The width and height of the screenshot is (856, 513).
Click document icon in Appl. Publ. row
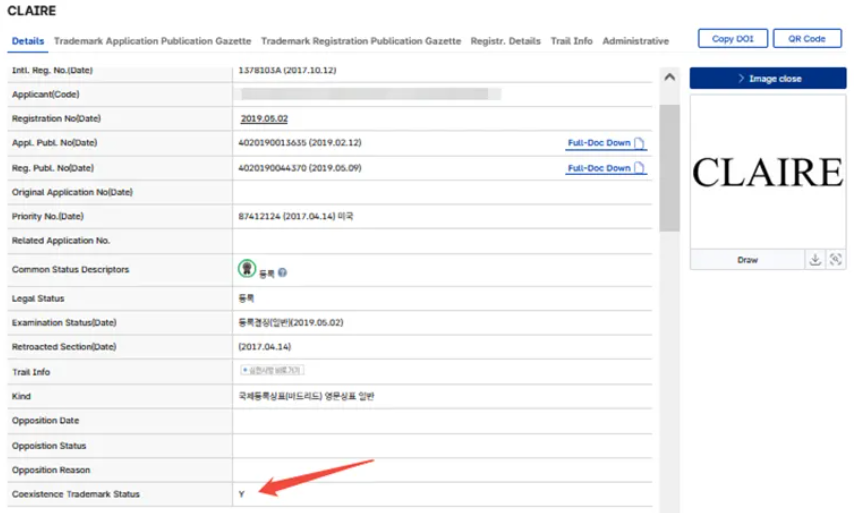(639, 143)
